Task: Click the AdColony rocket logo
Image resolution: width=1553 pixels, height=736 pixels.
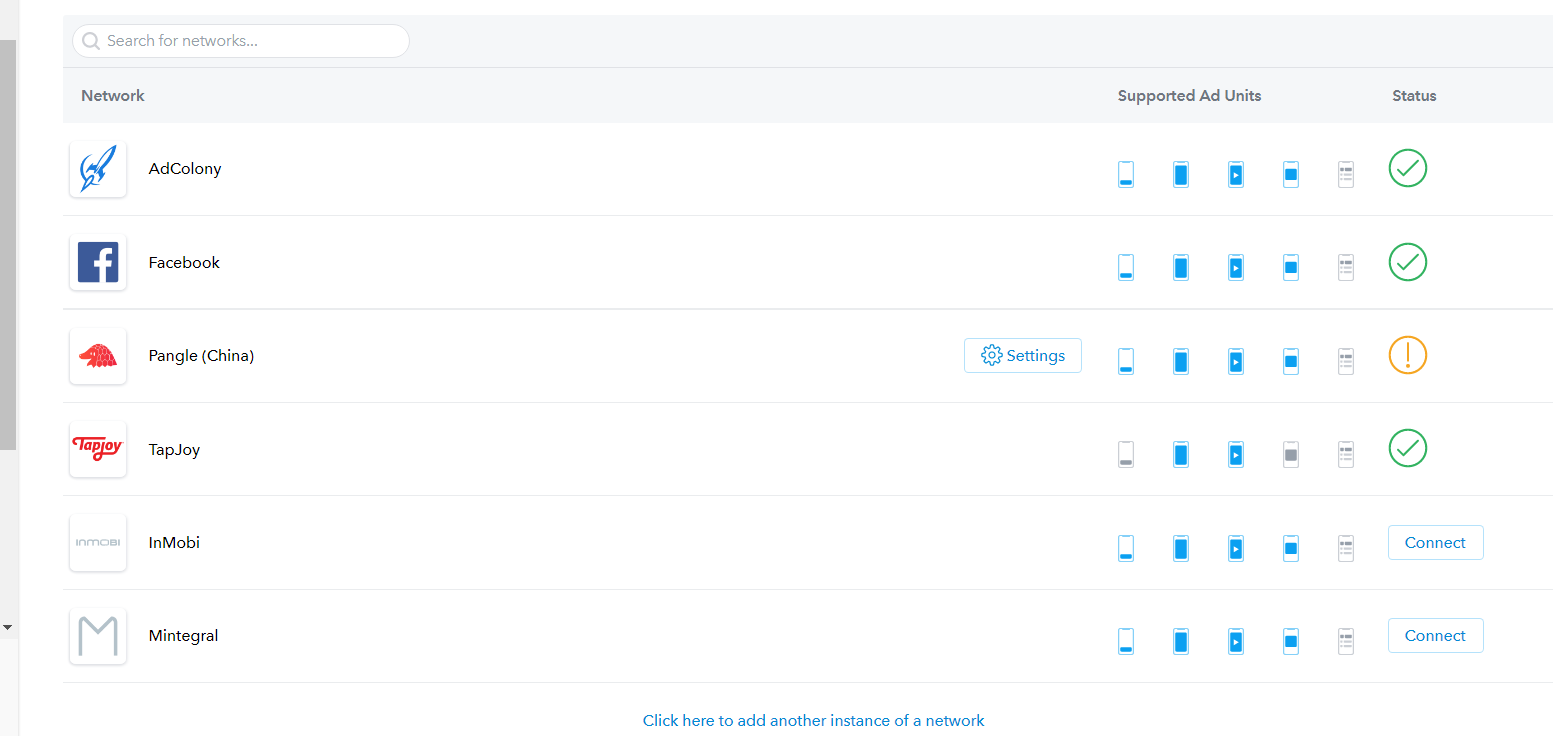Action: pyautogui.click(x=98, y=169)
